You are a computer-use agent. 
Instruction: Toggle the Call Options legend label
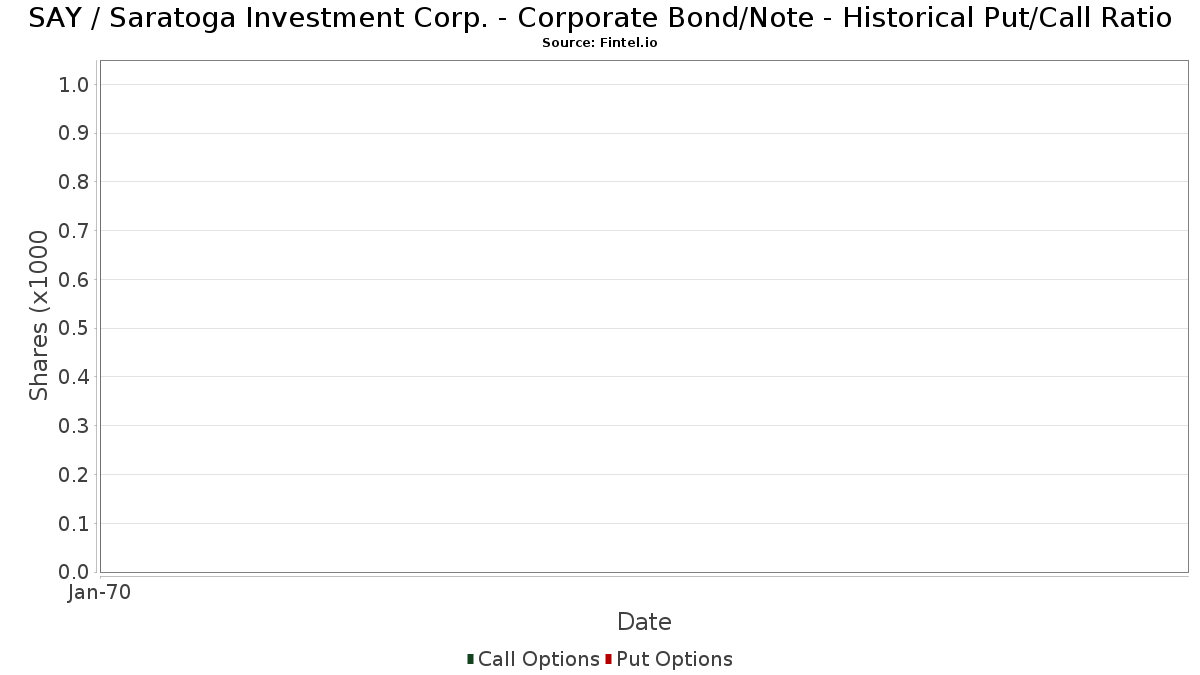tap(538, 659)
